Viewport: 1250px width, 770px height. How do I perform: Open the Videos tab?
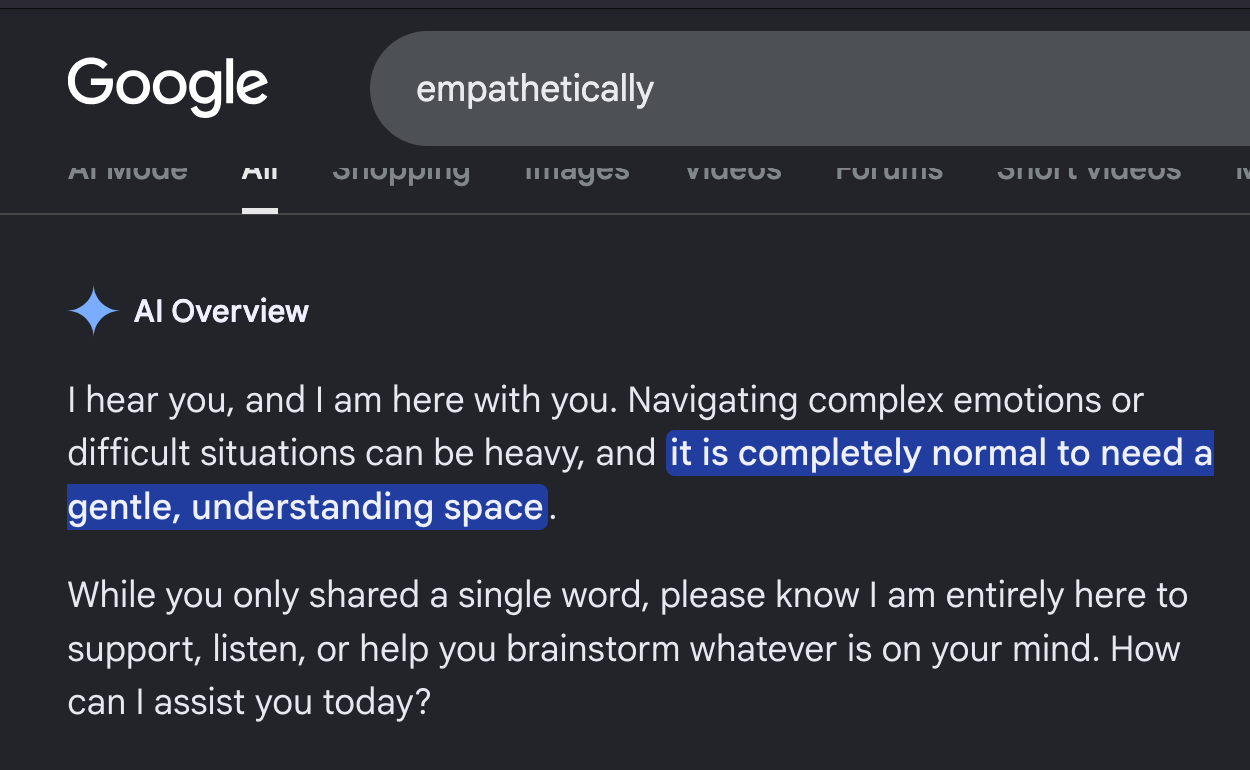733,171
